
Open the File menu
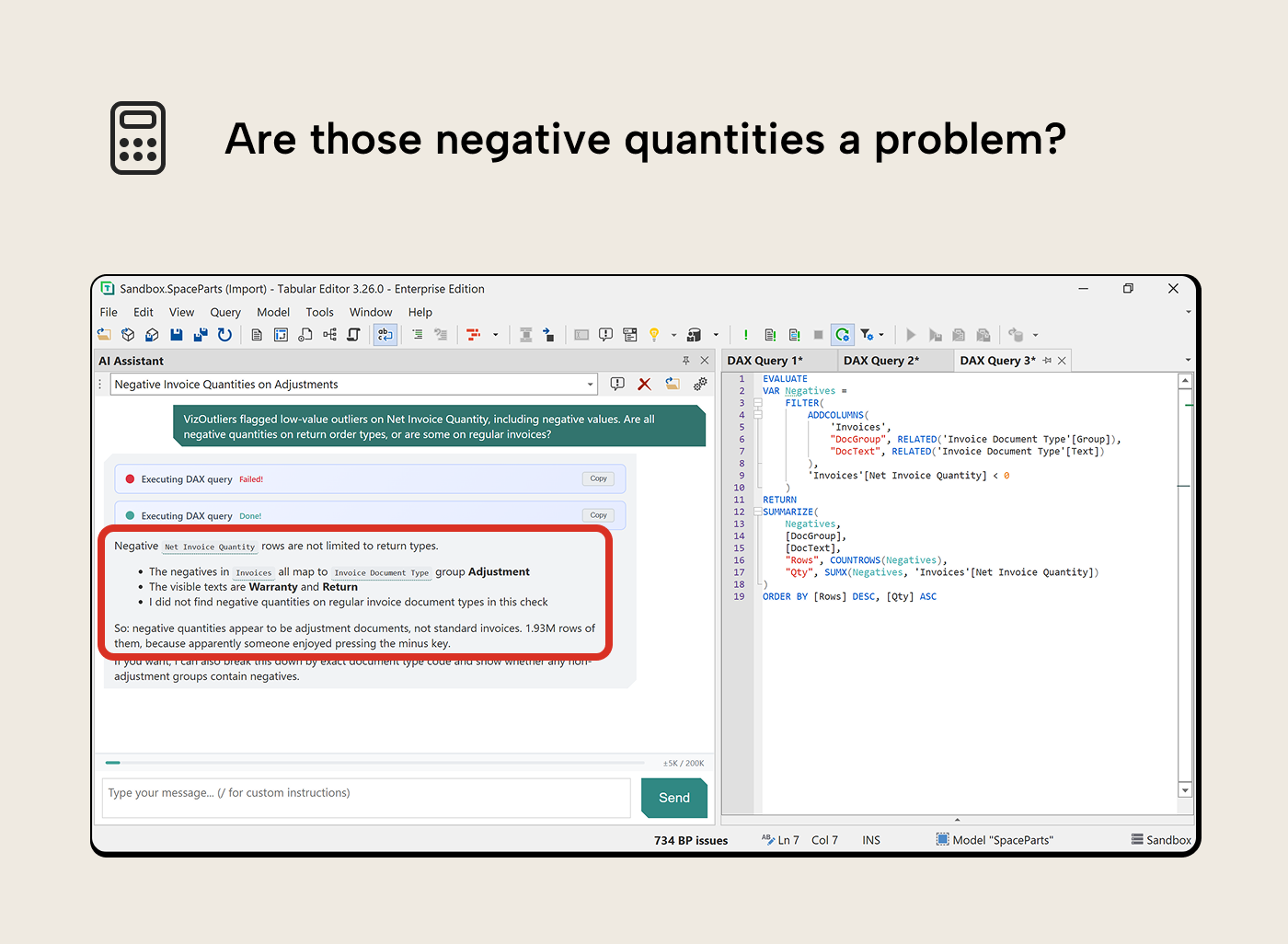point(109,313)
